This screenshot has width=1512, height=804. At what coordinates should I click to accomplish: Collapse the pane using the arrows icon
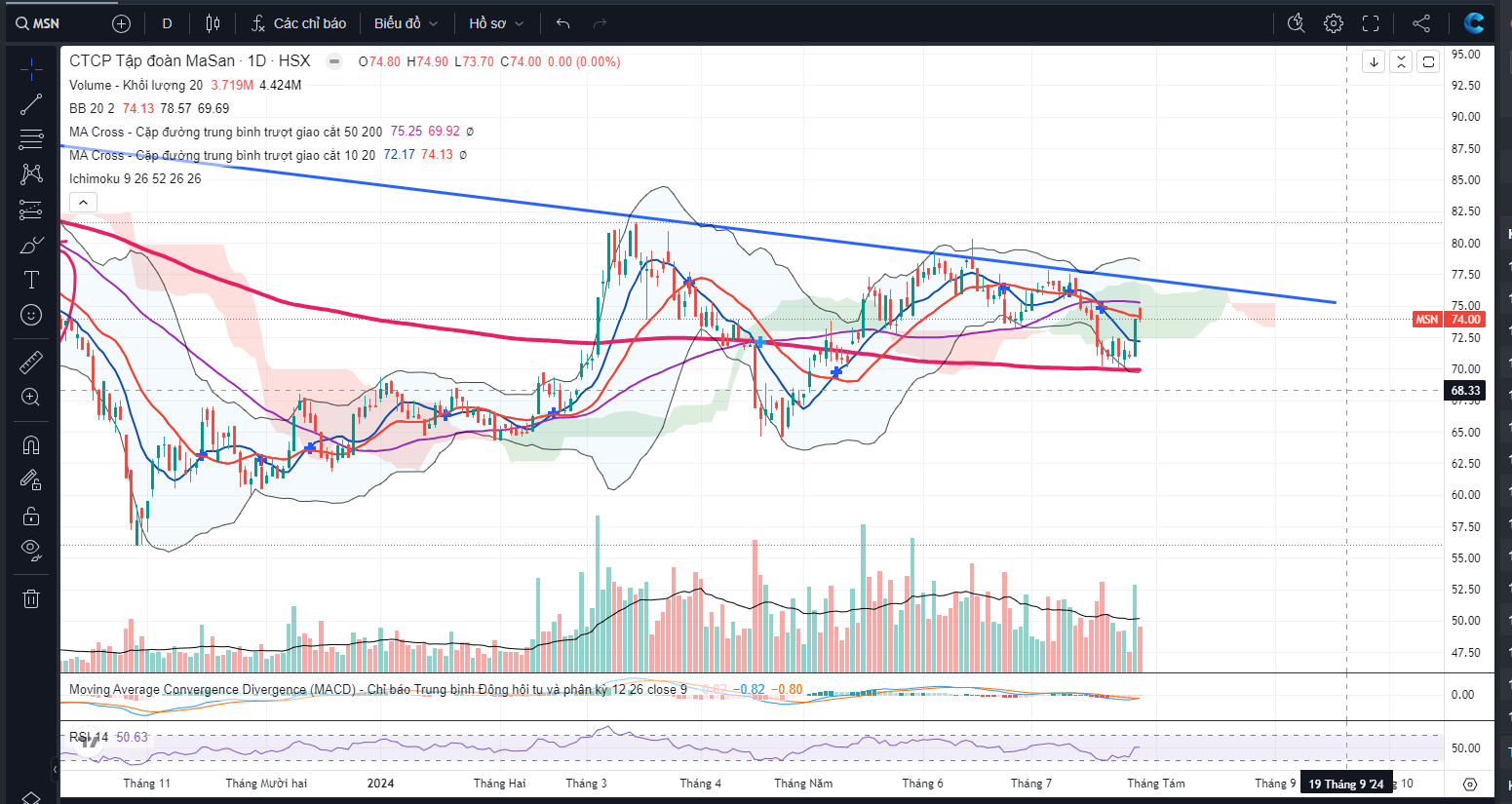point(1401,61)
